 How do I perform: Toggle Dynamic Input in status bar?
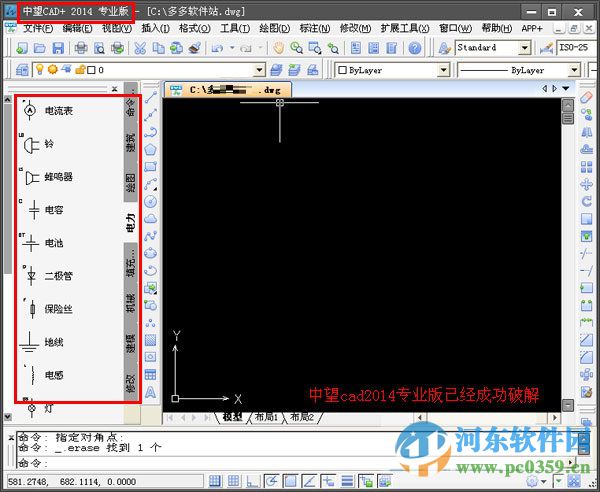(x=328, y=481)
